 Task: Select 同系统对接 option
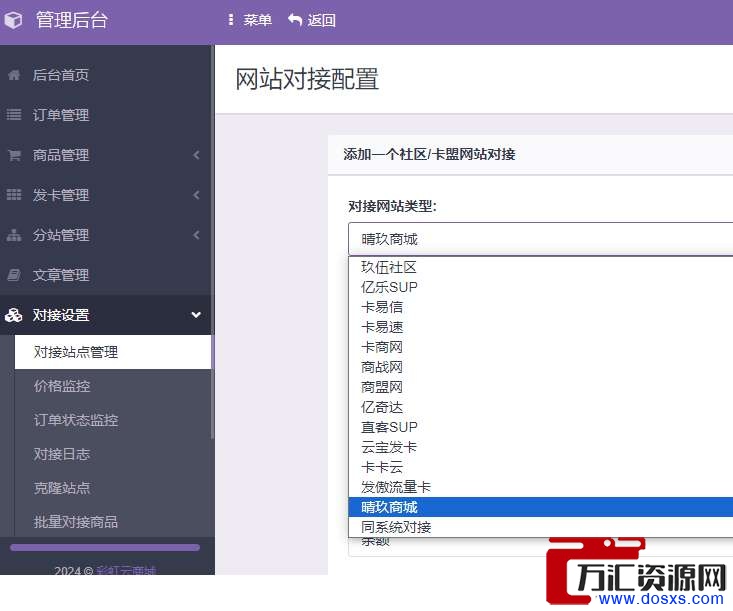540,527
